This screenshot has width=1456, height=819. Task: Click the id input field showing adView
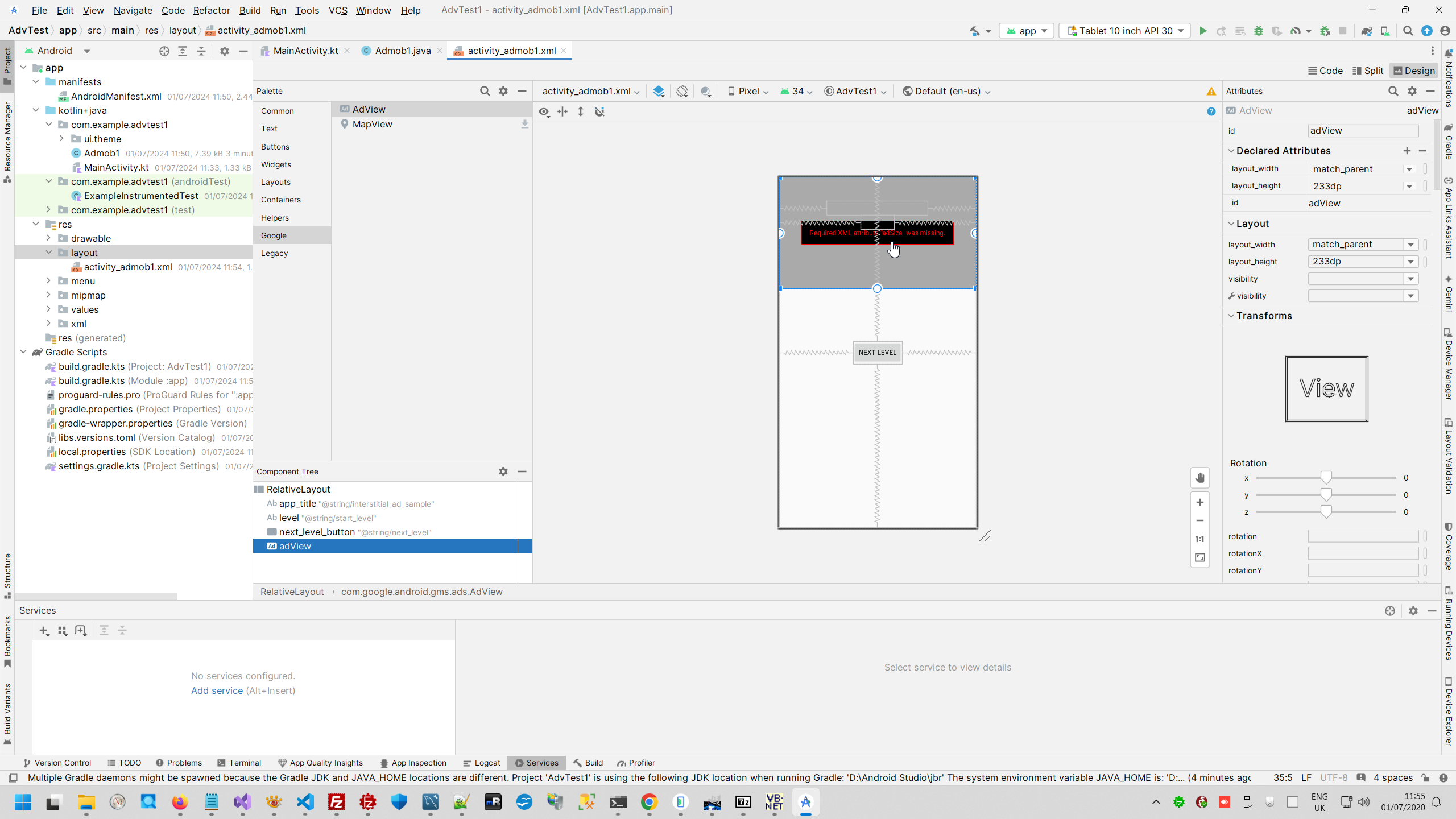tap(1363, 130)
